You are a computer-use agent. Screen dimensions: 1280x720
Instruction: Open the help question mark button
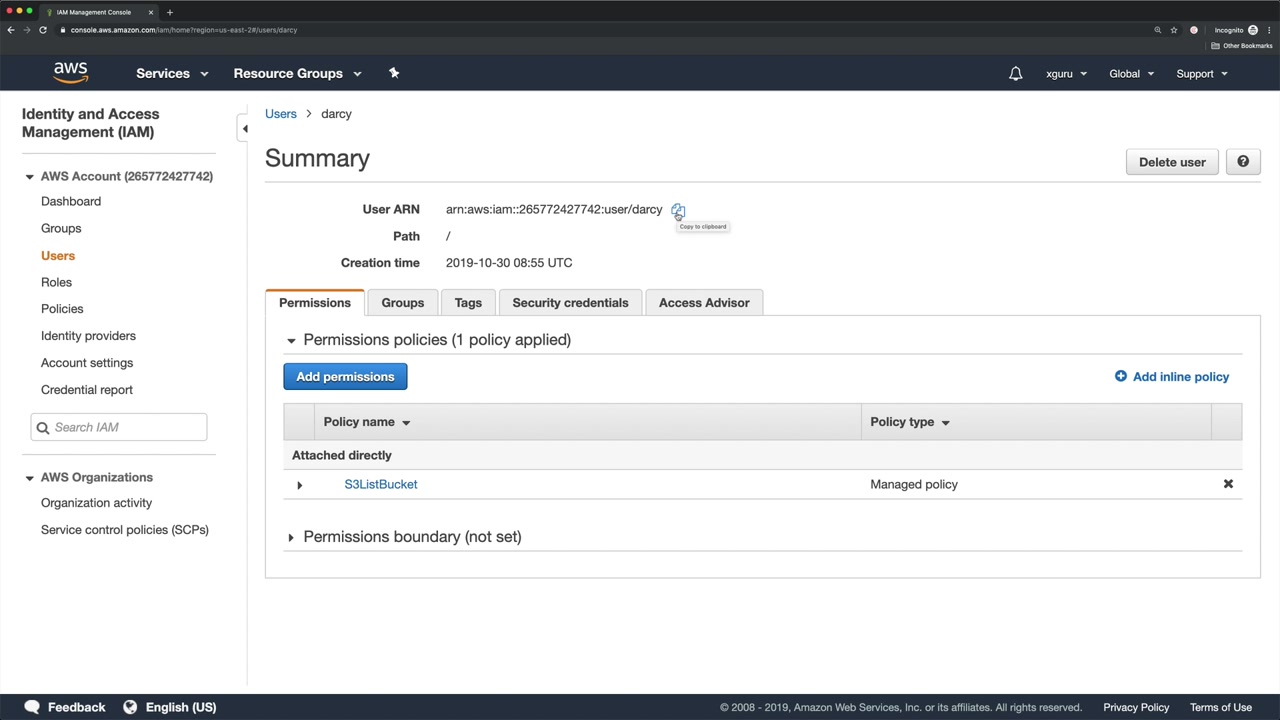point(1243,162)
